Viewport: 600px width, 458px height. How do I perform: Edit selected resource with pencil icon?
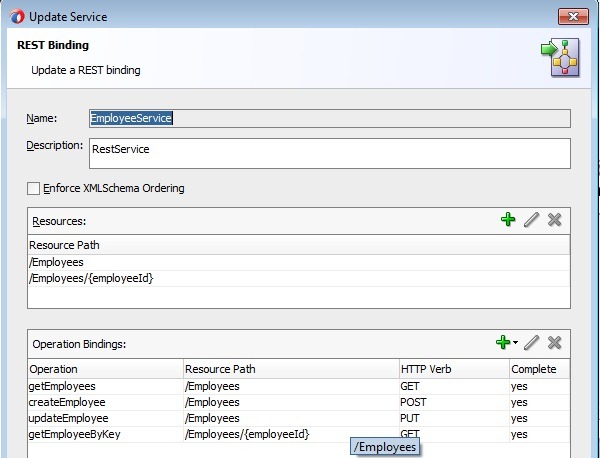[x=532, y=219]
